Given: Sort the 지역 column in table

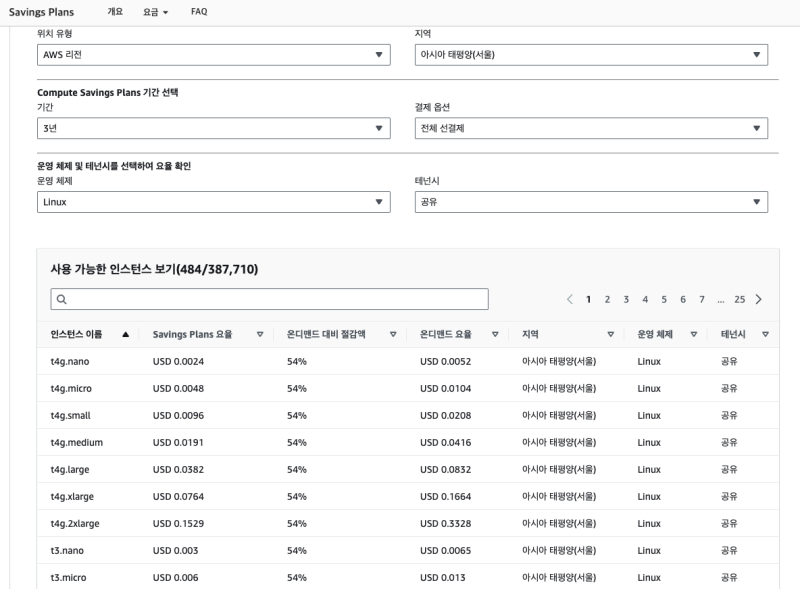Looking at the screenshot, I should pos(610,334).
